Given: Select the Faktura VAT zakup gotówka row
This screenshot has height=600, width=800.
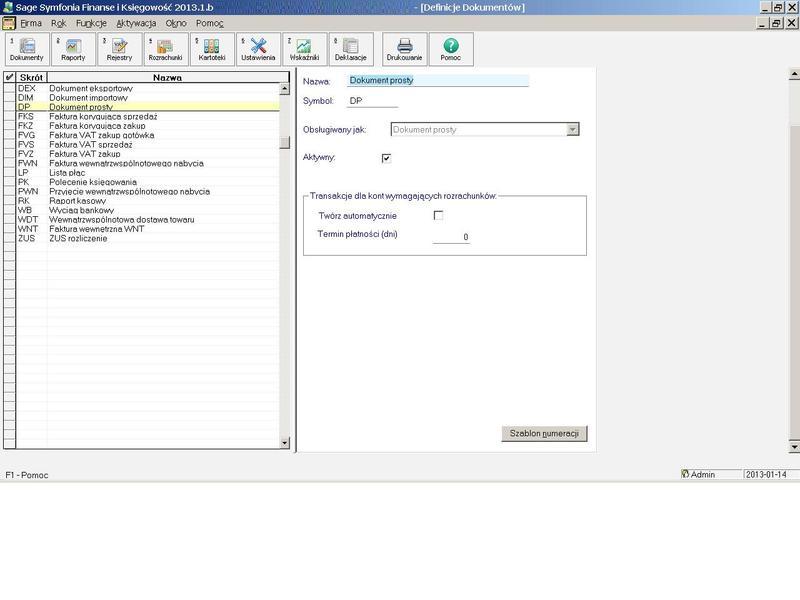Looking at the screenshot, I should click(148, 135).
